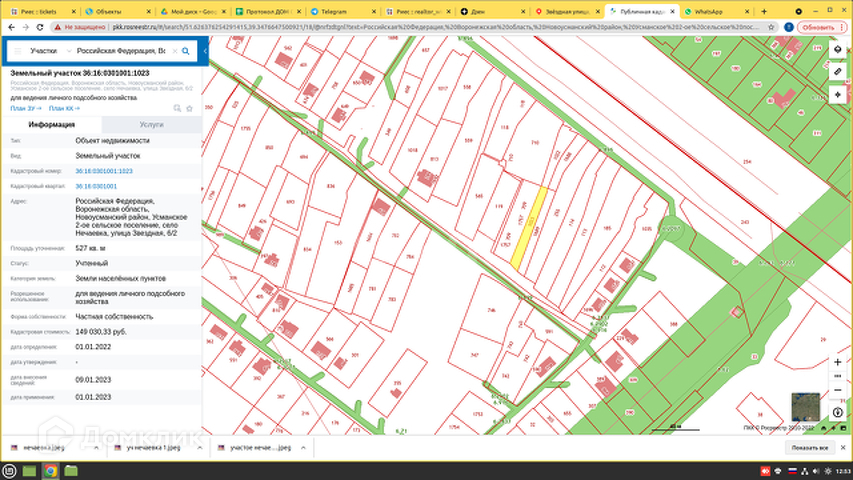Add parcel to favorites with star
Screen dimensions: 853x480
187,108
